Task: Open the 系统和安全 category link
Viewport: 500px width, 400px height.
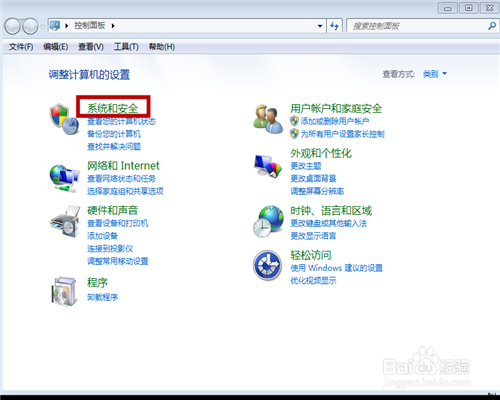Action: (113, 108)
